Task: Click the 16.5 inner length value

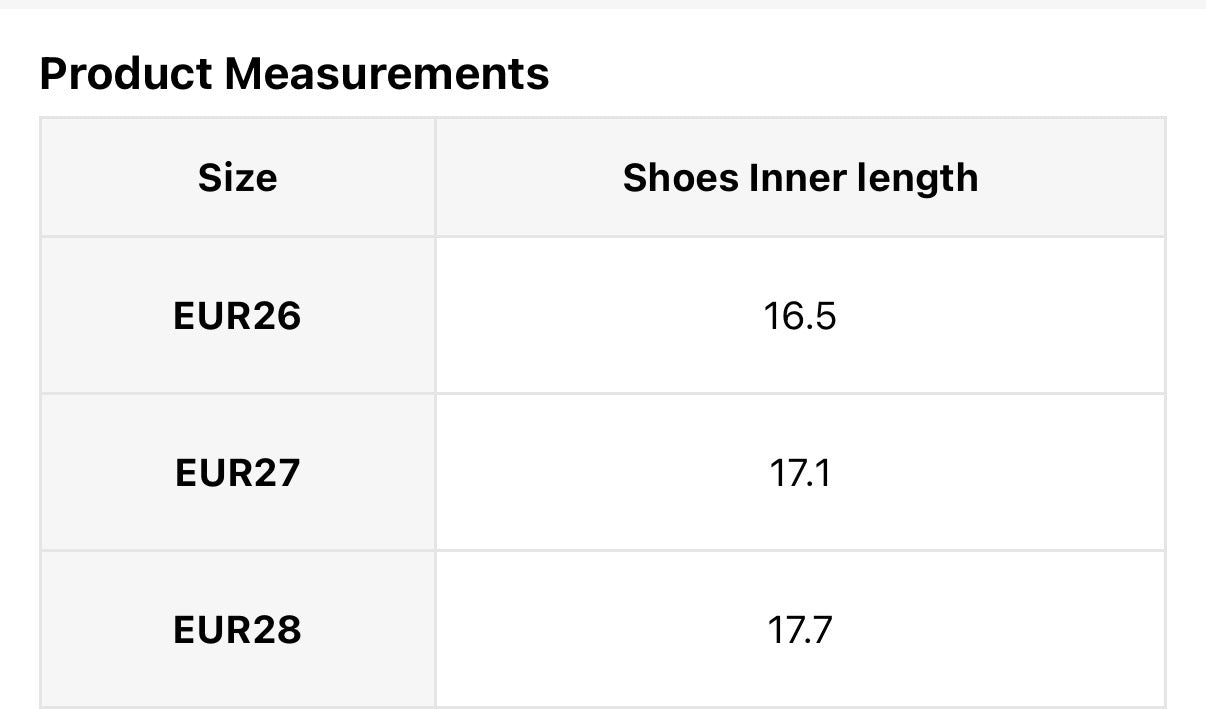Action: point(800,316)
